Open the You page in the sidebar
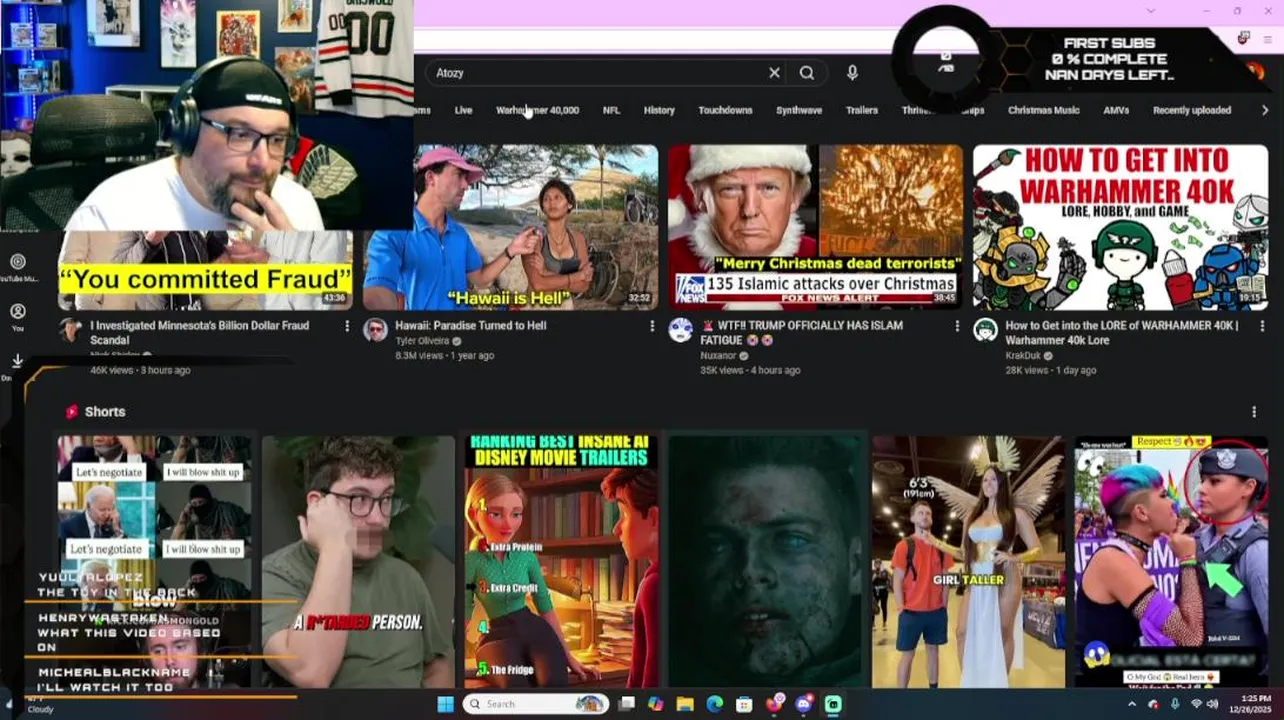Viewport: 1284px width, 720px height. 18,317
